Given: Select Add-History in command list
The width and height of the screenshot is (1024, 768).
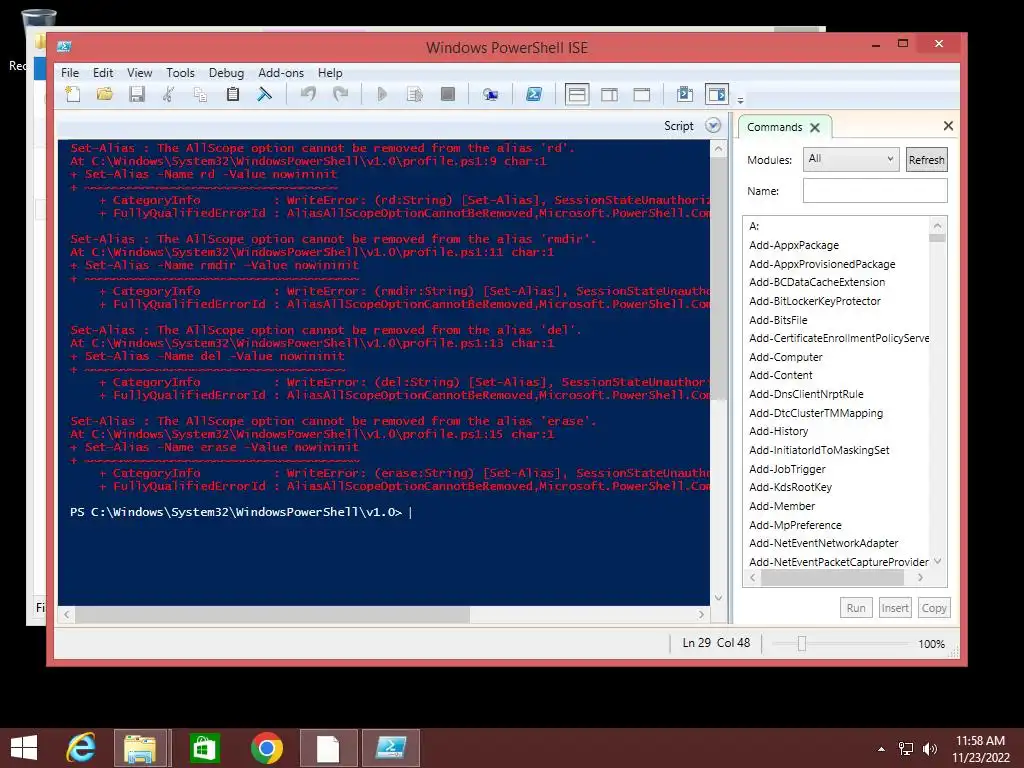Looking at the screenshot, I should click(x=778, y=432).
